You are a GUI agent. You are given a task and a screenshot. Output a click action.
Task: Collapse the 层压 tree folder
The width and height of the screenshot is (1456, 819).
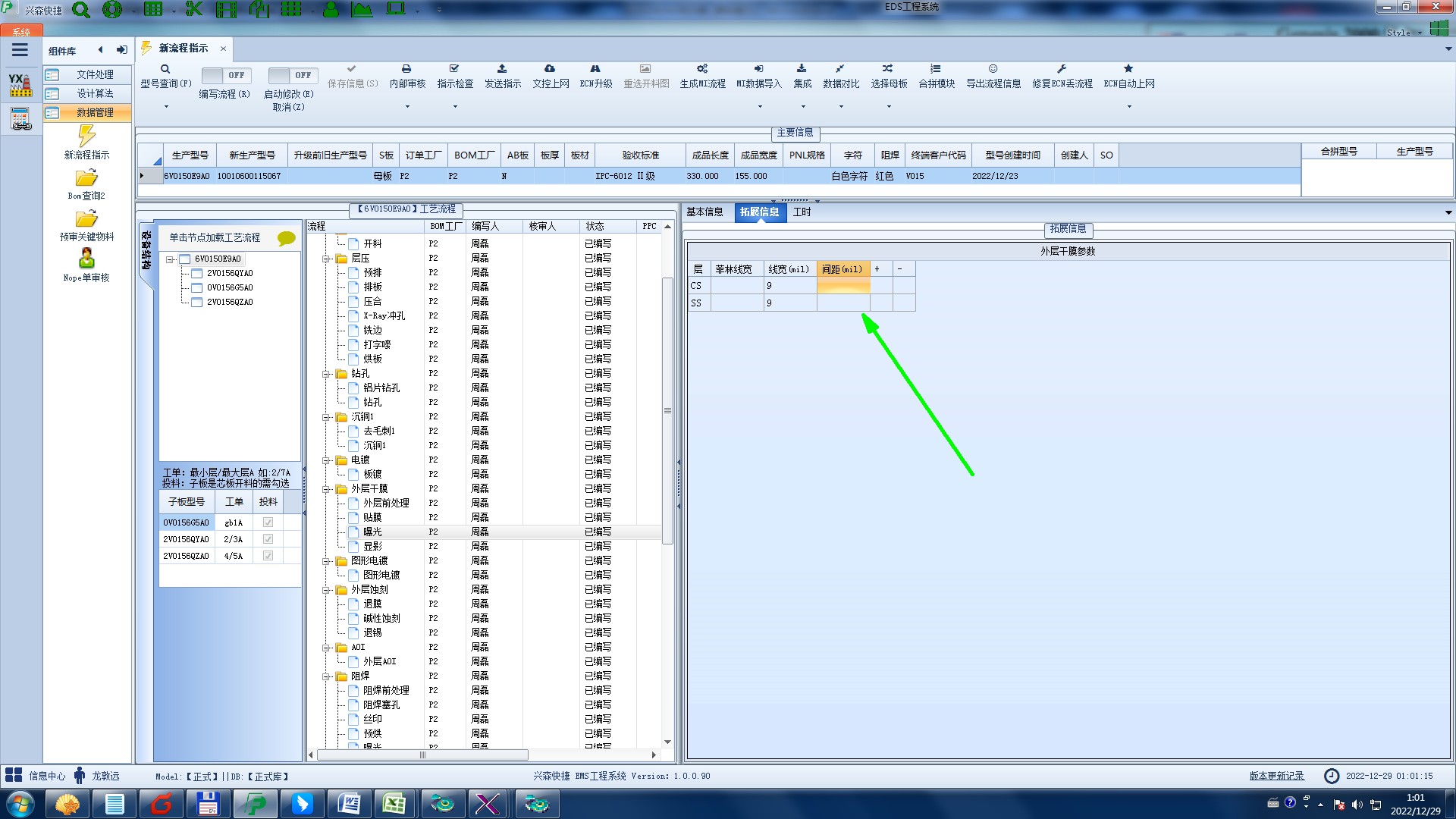pyautogui.click(x=326, y=259)
